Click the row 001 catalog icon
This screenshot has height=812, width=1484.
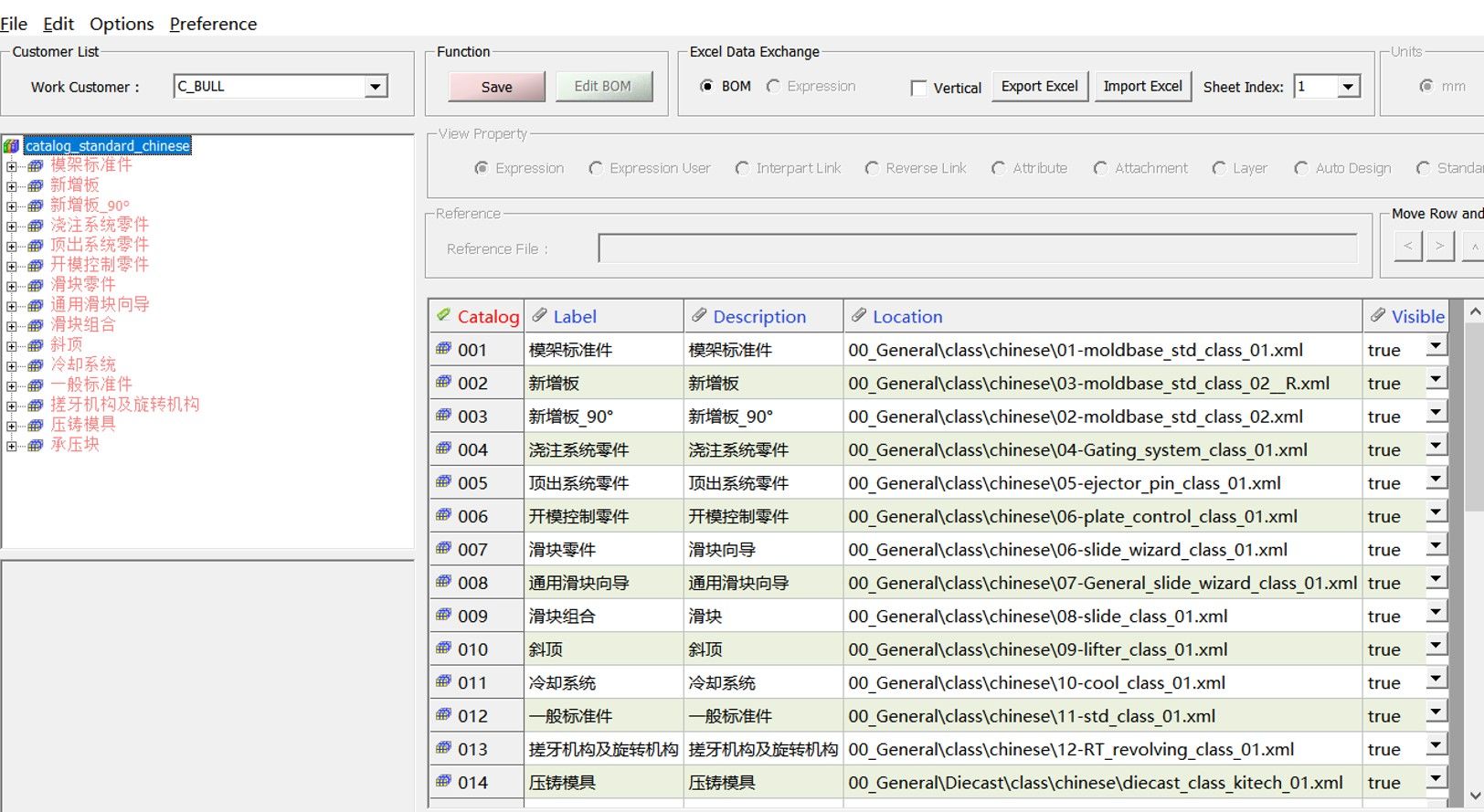[444, 348]
